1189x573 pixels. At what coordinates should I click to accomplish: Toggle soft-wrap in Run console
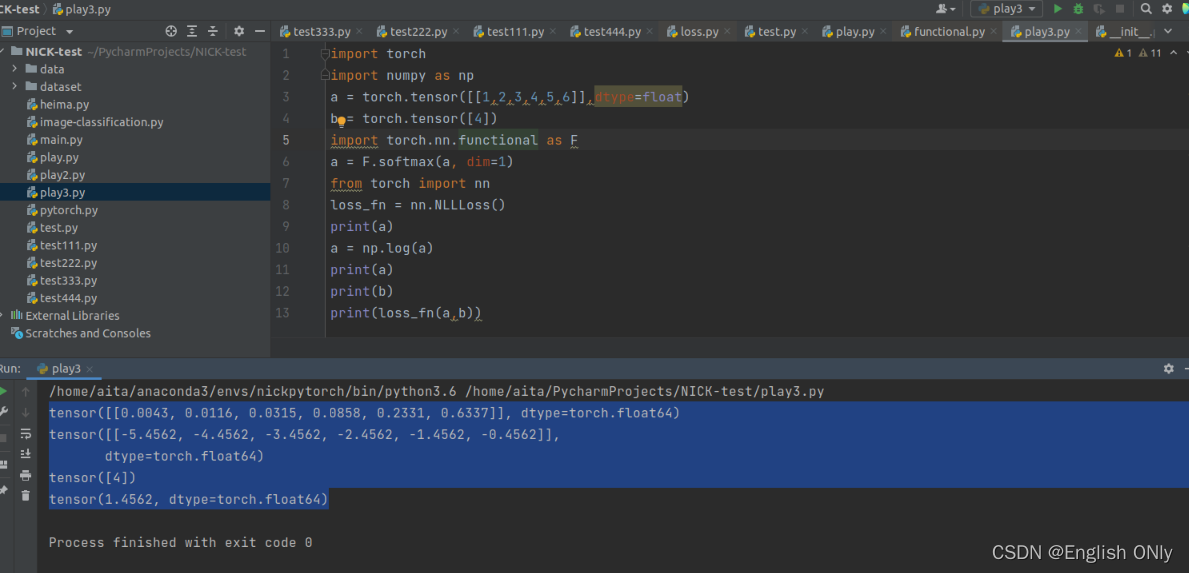coord(26,434)
